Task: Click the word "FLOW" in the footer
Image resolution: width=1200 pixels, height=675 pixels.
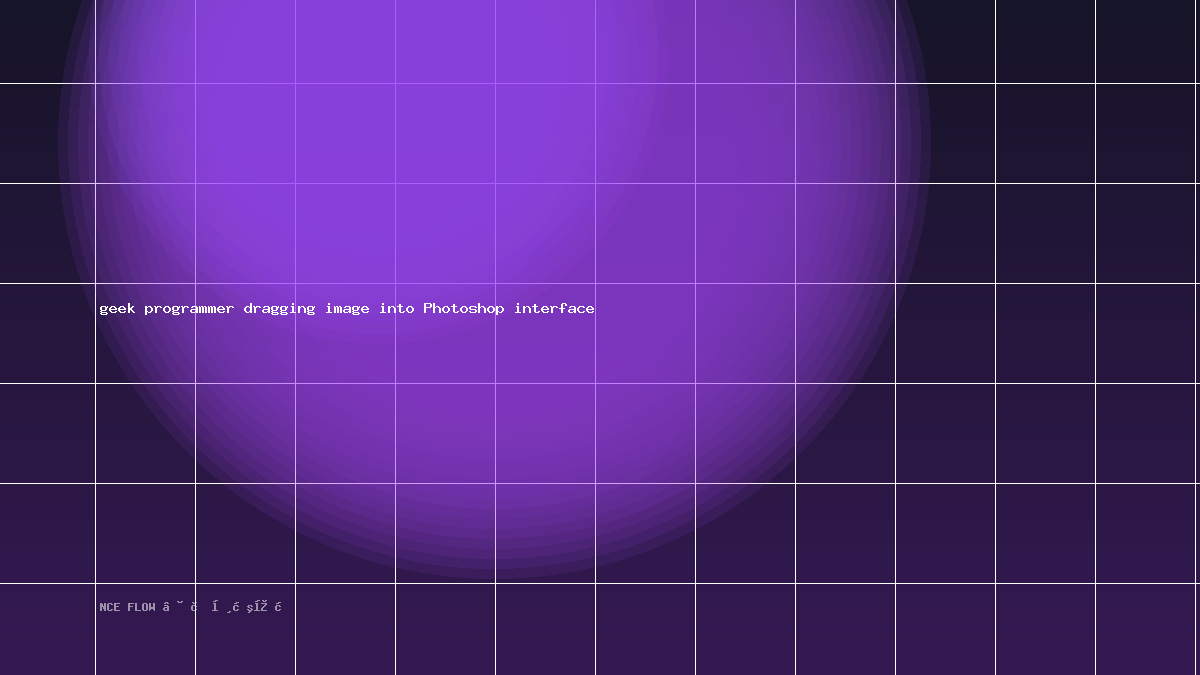Action: (x=142, y=607)
